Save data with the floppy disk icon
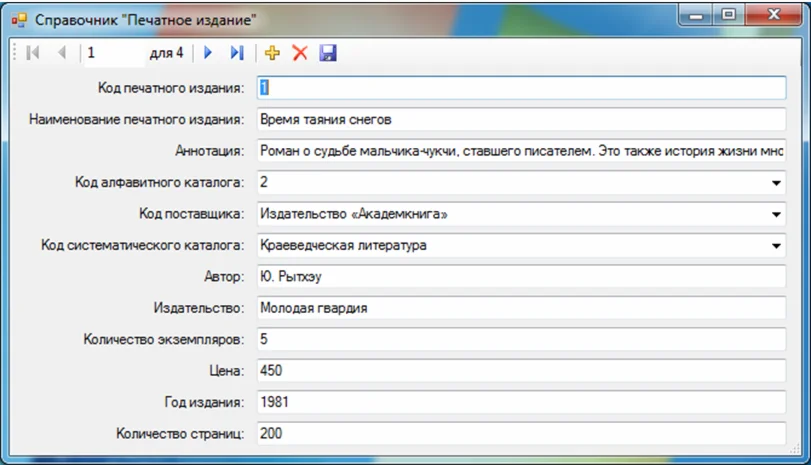Viewport: 811px width, 465px height. coord(327,53)
